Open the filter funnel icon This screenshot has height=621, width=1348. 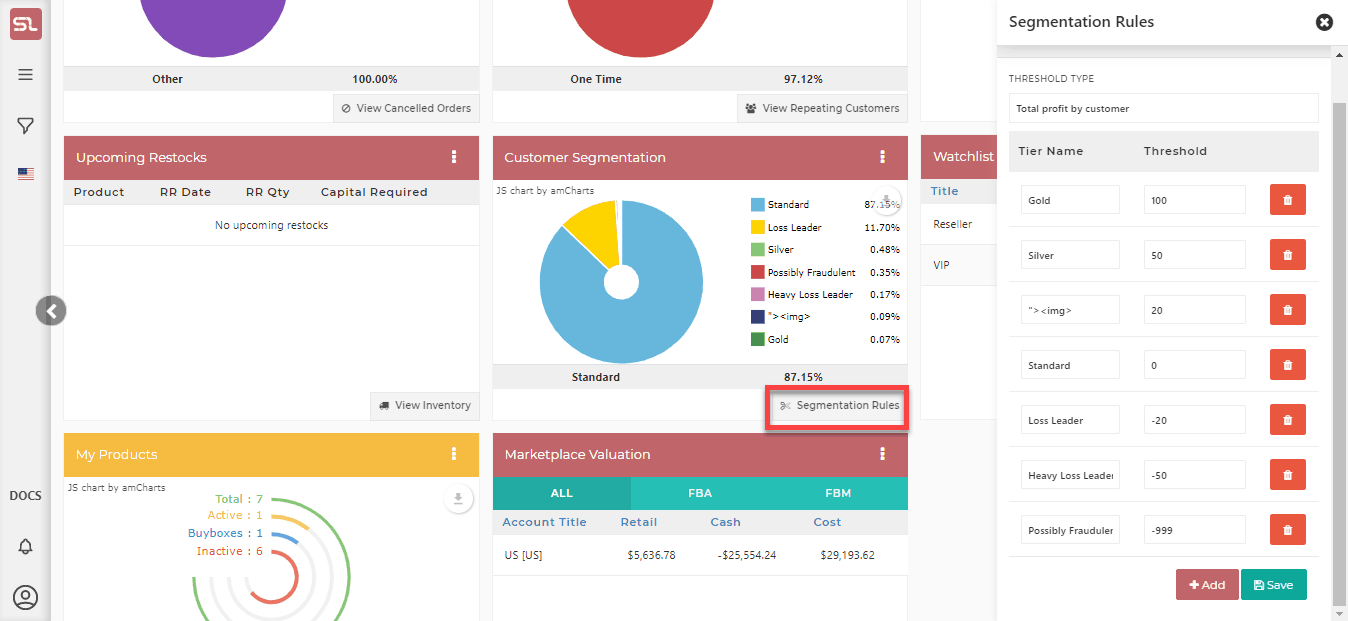click(x=26, y=126)
